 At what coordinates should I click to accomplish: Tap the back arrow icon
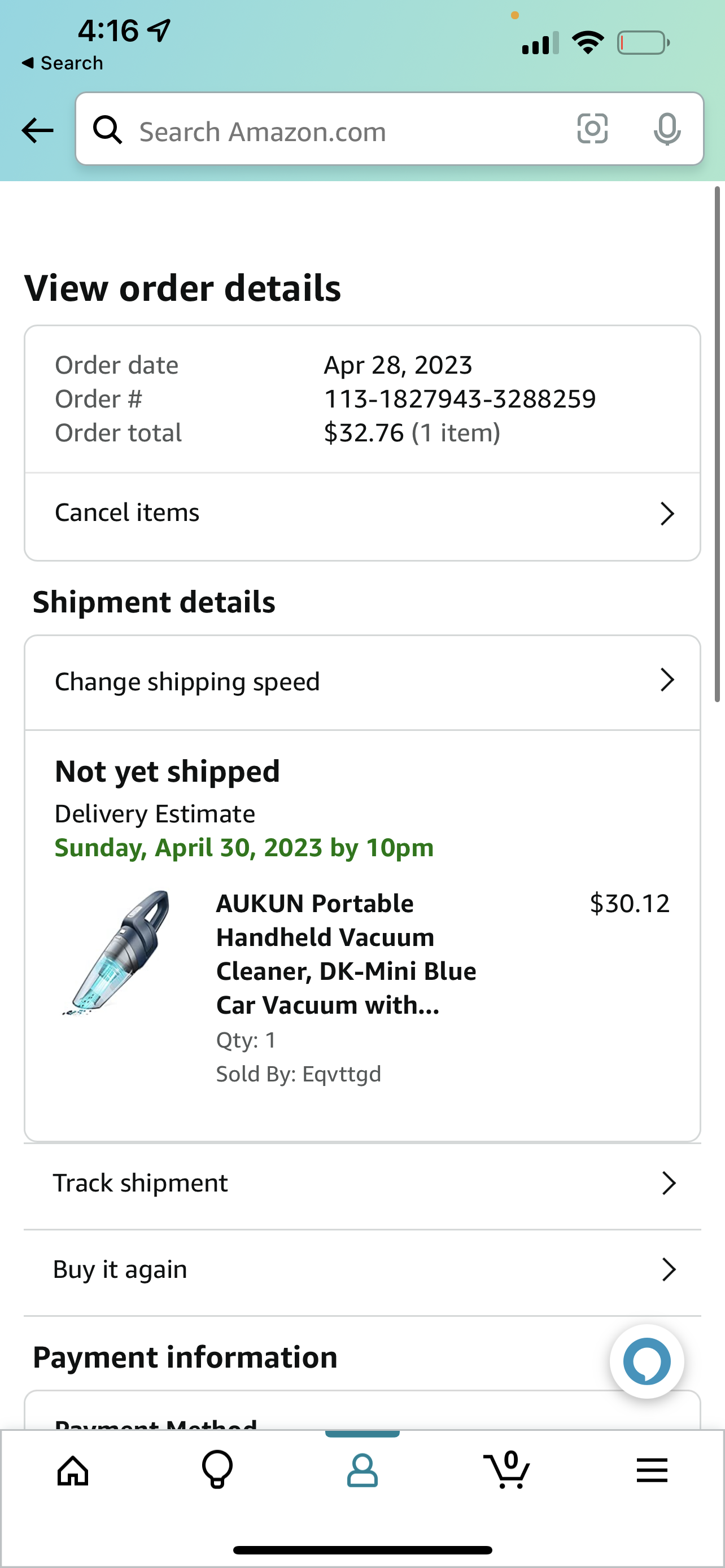[38, 130]
